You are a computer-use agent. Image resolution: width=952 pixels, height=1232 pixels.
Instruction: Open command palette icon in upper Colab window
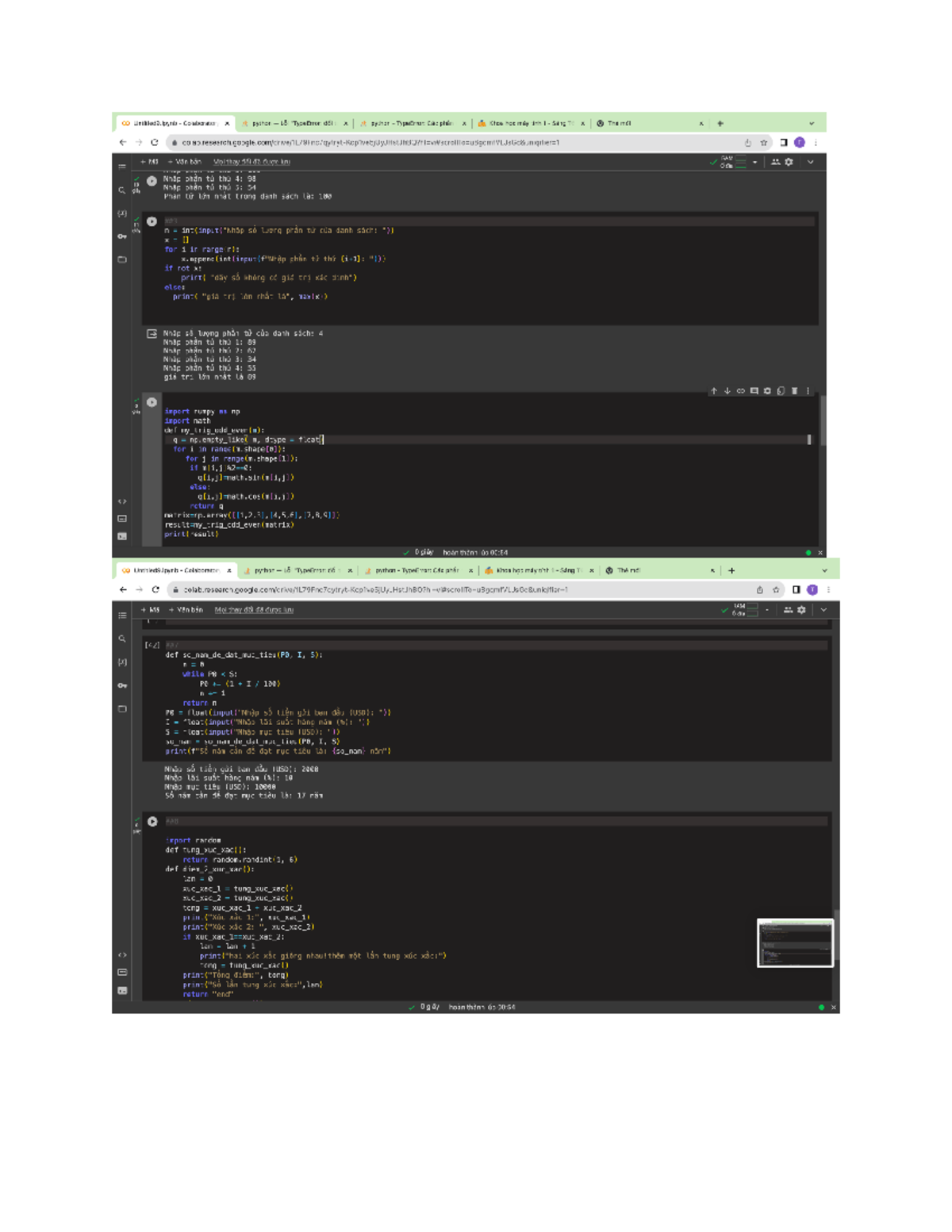tap(122, 519)
